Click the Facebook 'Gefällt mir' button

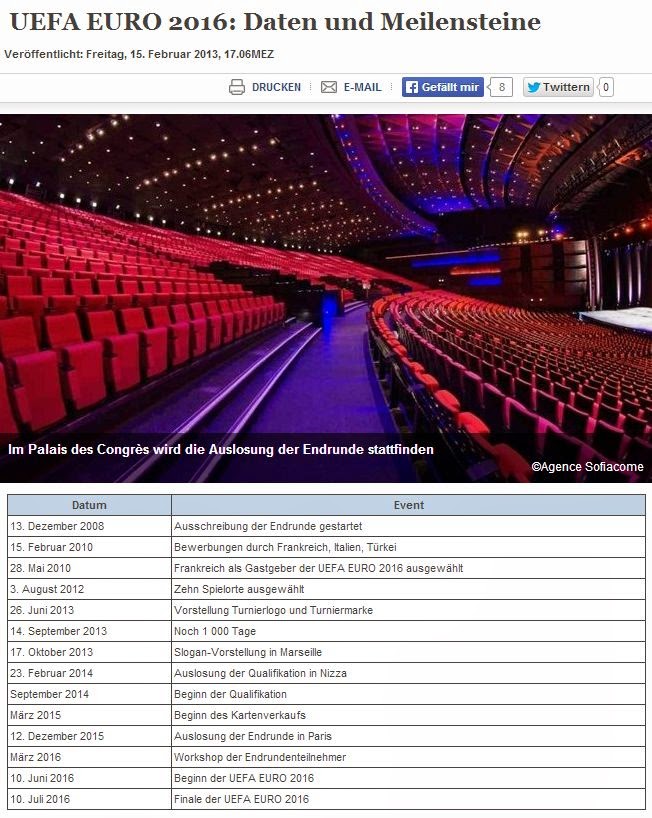point(443,87)
